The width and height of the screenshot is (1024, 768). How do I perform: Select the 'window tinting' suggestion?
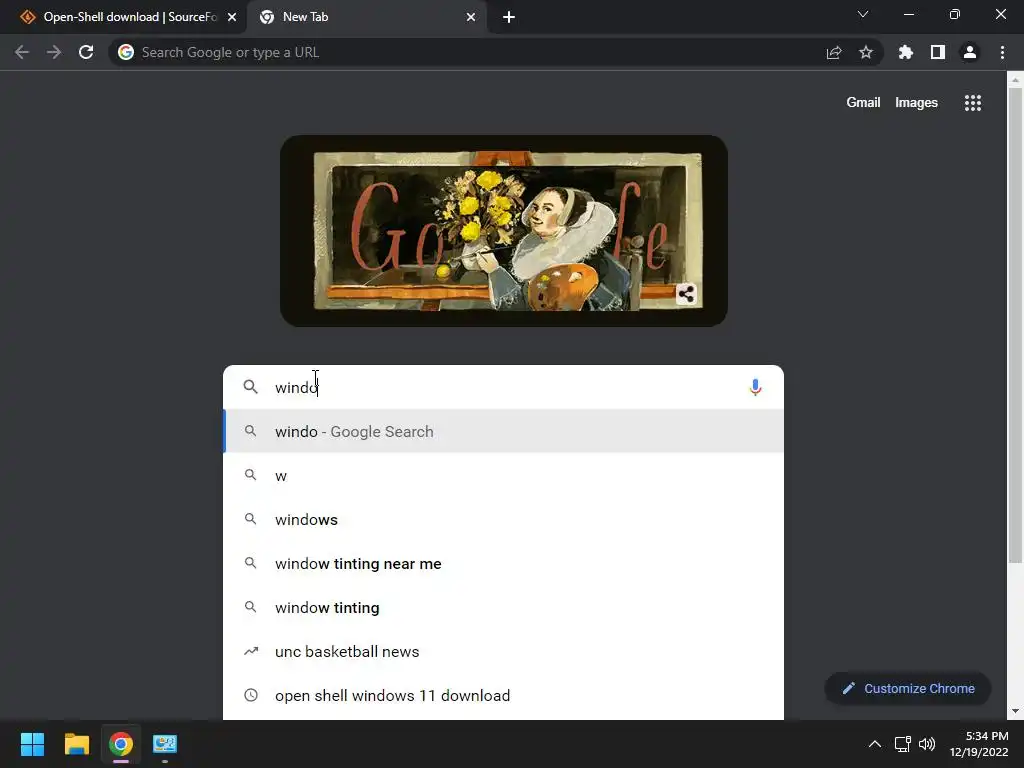(504, 607)
